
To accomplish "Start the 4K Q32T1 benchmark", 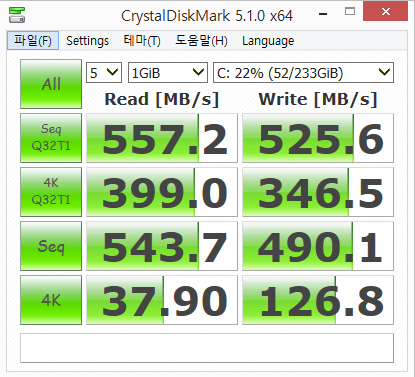I will (x=51, y=192).
